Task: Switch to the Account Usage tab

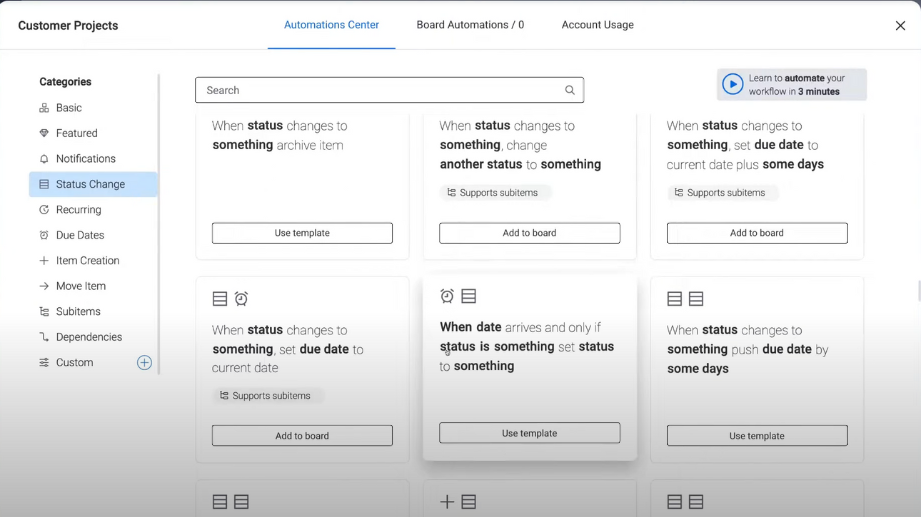Action: (597, 25)
